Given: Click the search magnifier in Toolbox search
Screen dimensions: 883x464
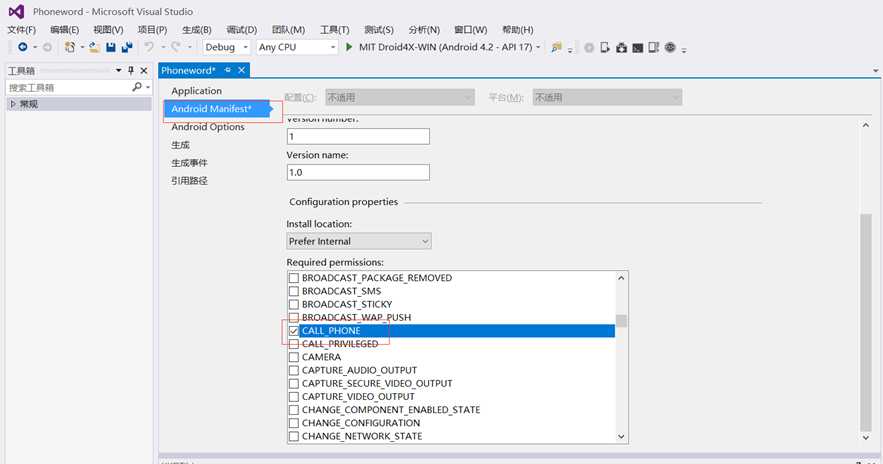Looking at the screenshot, I should [x=137, y=87].
